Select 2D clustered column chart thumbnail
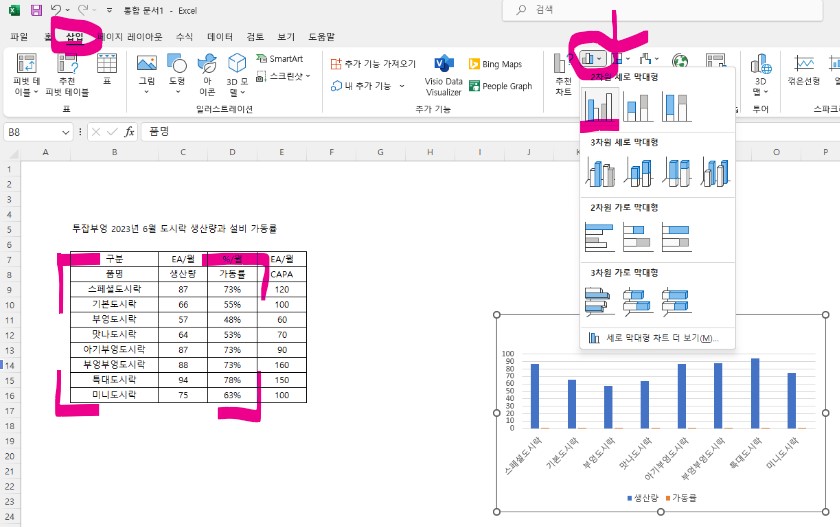840x527 pixels. (x=599, y=107)
